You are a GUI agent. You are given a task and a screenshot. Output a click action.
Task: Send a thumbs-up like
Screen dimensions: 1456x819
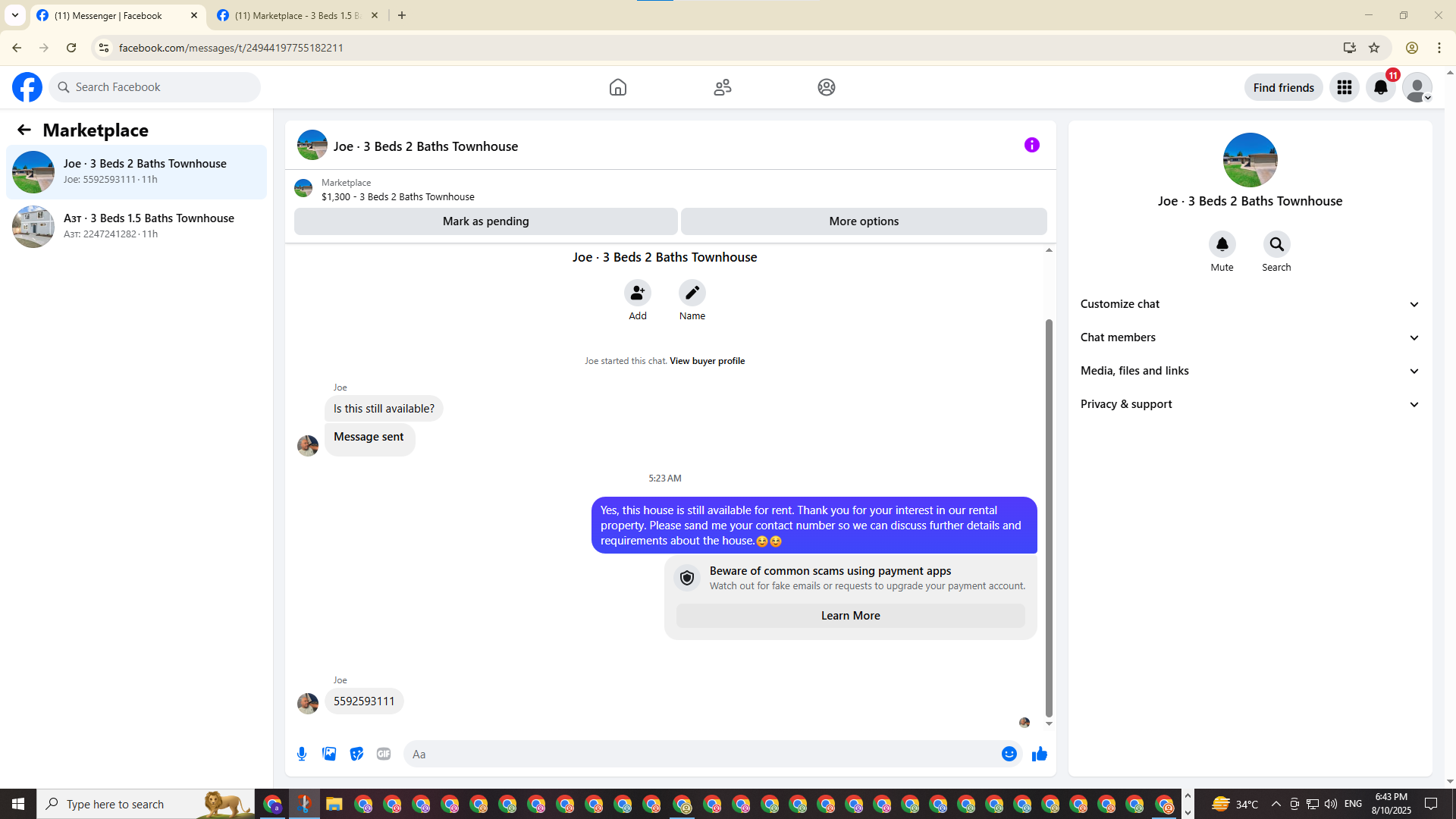(x=1039, y=754)
